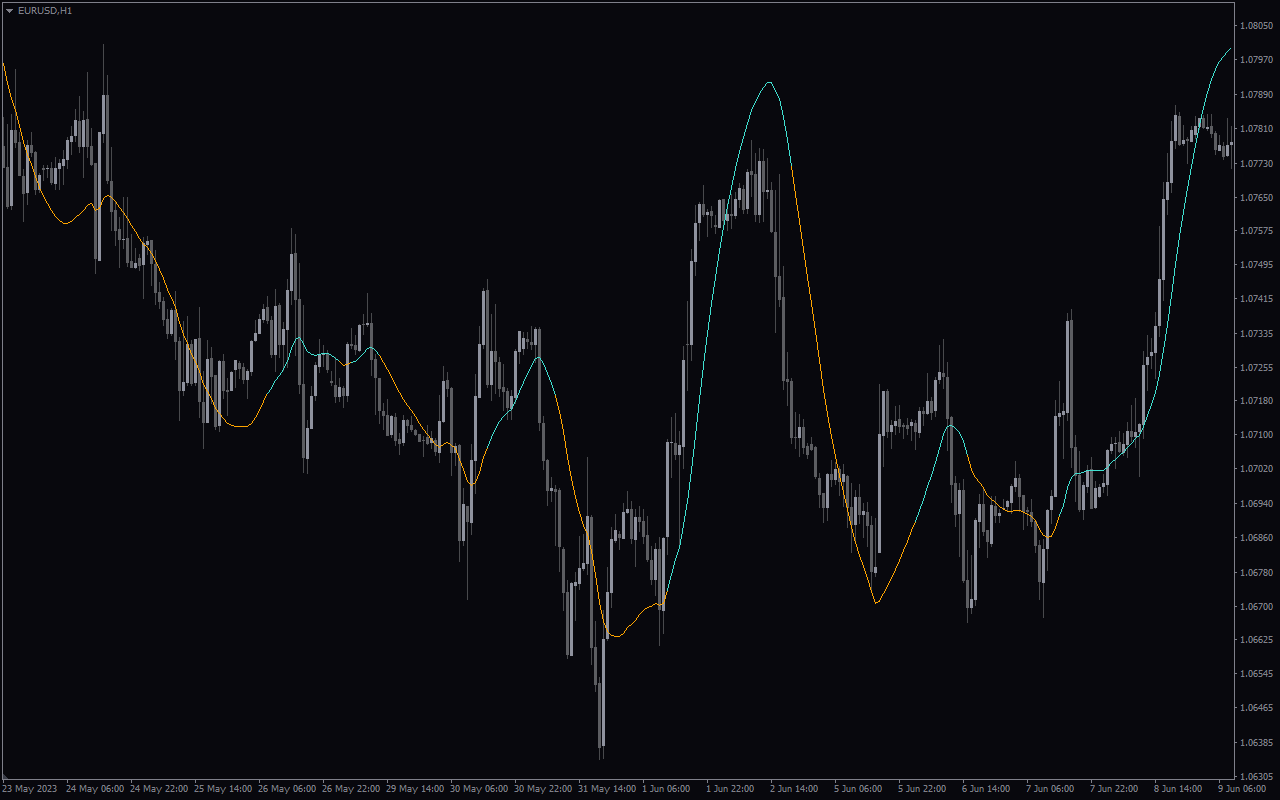This screenshot has height=800, width=1280.
Task: Click the 1.06385 price label
Action: coord(1256,742)
